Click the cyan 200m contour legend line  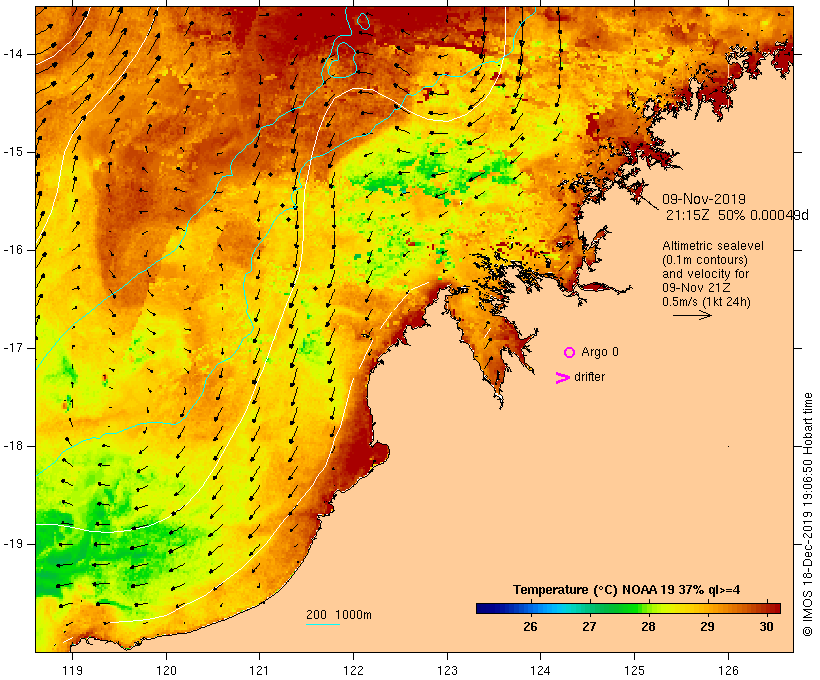coord(323,625)
